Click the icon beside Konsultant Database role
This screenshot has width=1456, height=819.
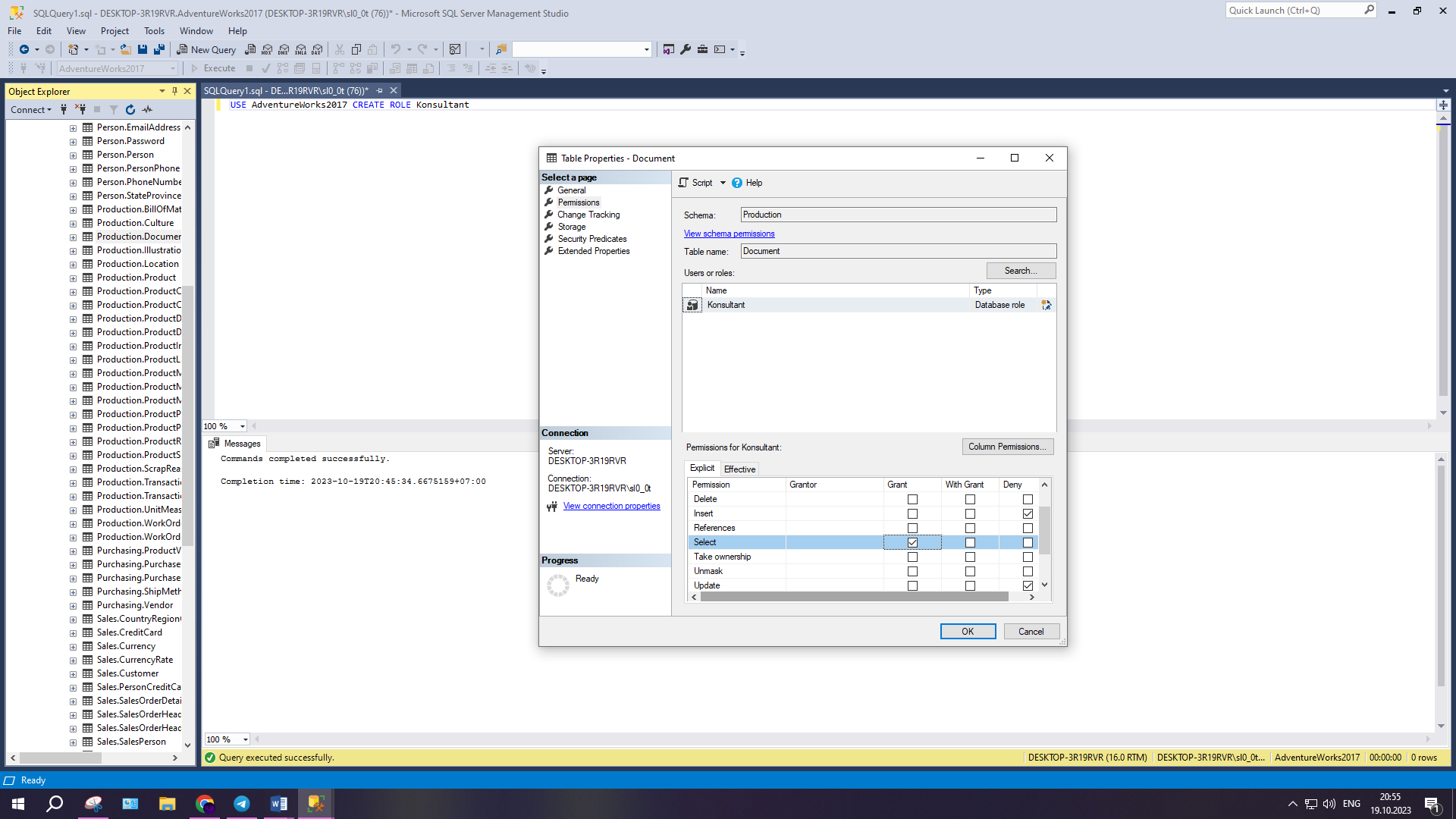coord(1046,305)
